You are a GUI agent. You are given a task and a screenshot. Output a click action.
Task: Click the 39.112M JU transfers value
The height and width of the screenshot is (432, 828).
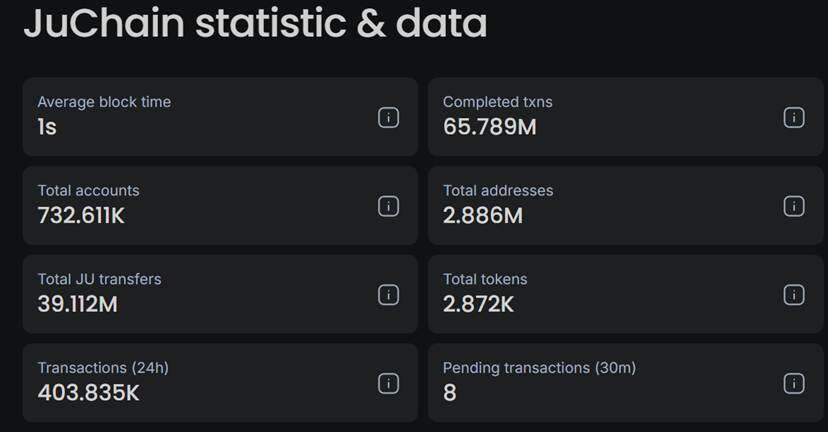[77, 304]
